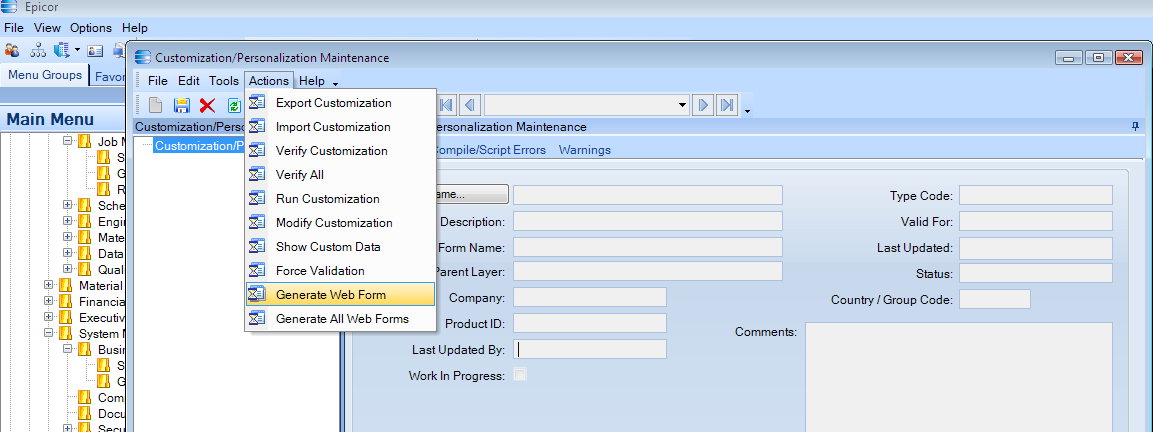Select Export Customization menu entry

coord(340,102)
